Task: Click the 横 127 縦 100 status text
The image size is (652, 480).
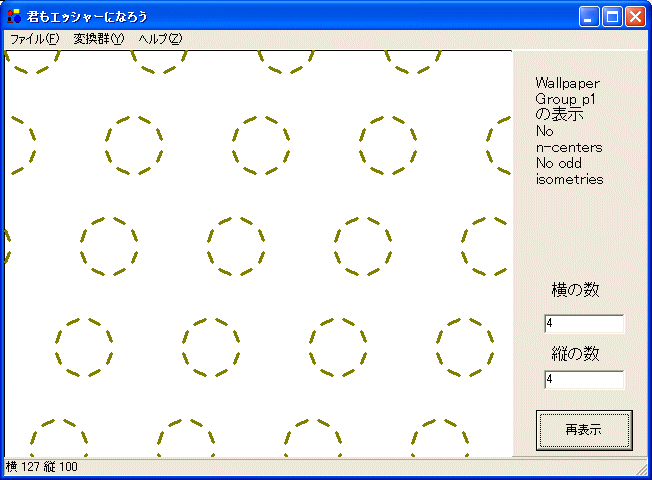Action: point(42,467)
